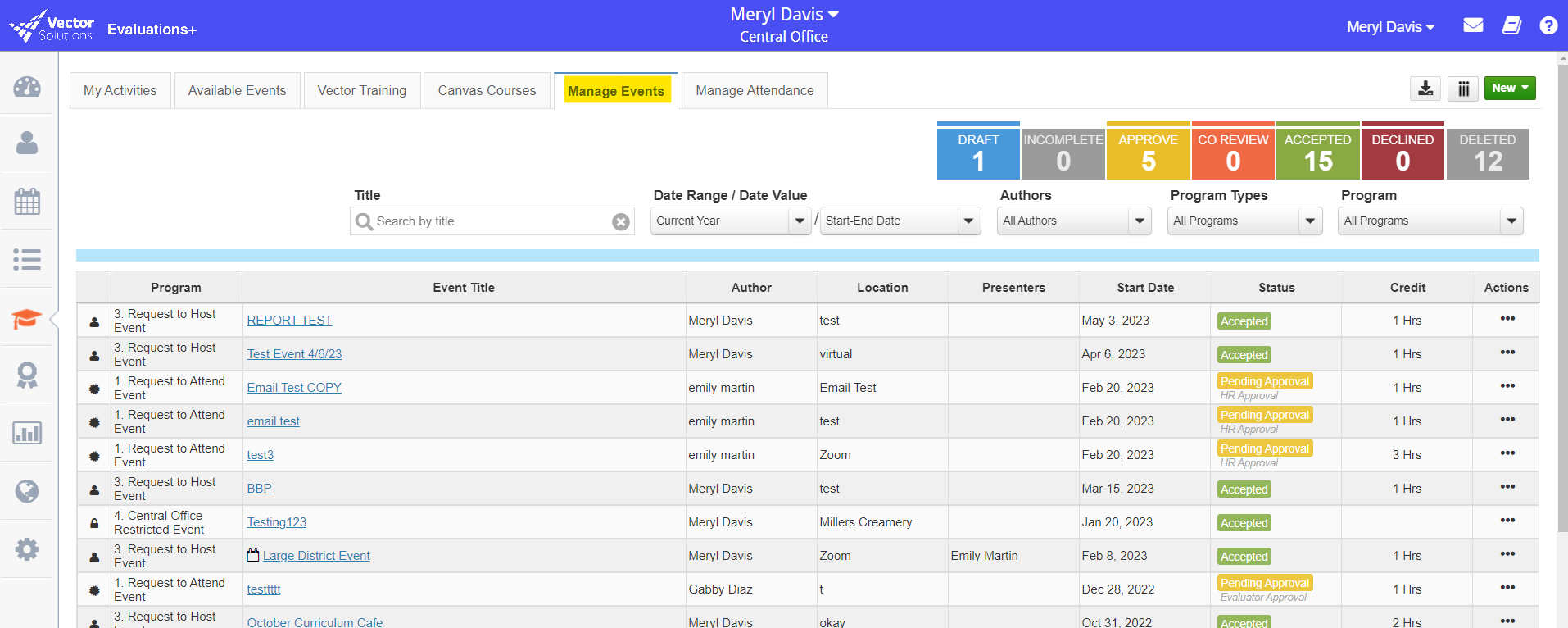Filter by the yellow APPROVE status tile
The image size is (1568, 628).
1148,152
